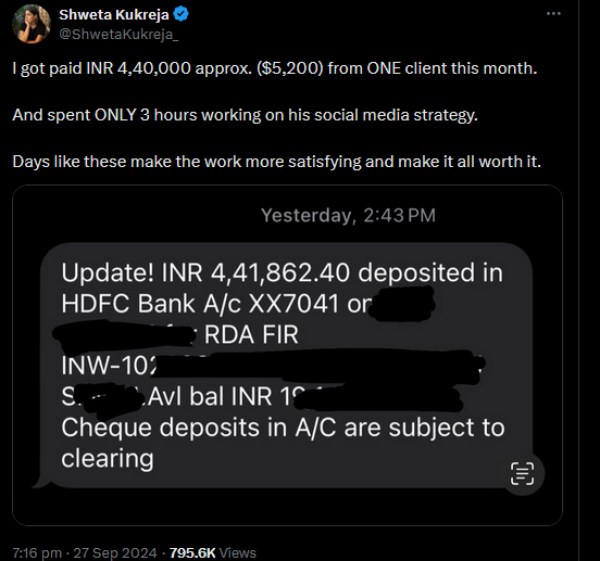Image resolution: width=600 pixels, height=561 pixels.
Task: Click the "RDA FIR" text in message
Action: tap(251, 335)
